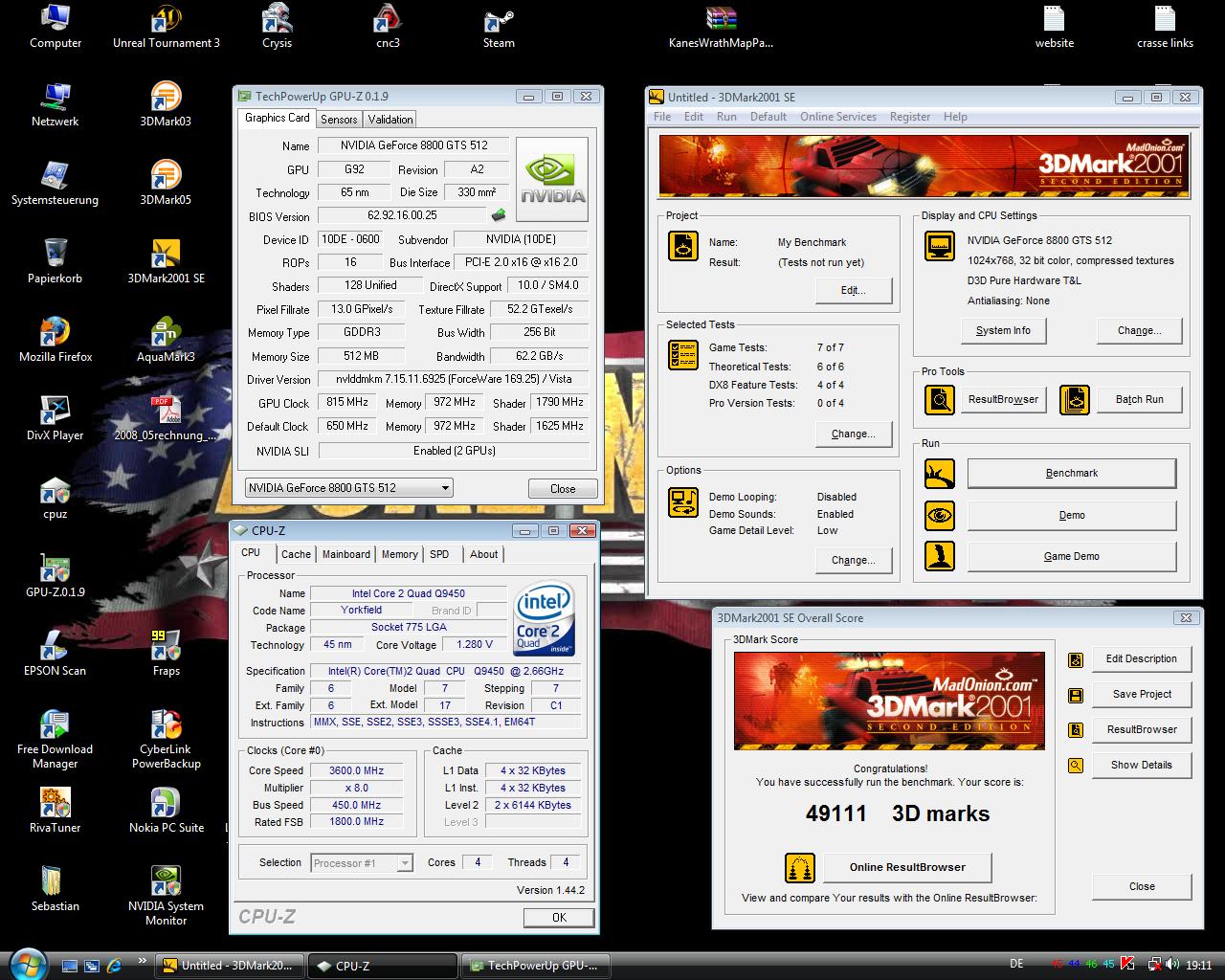Switch to the Sensors tab in GPU-Z
1225x980 pixels.
pyautogui.click(x=339, y=120)
